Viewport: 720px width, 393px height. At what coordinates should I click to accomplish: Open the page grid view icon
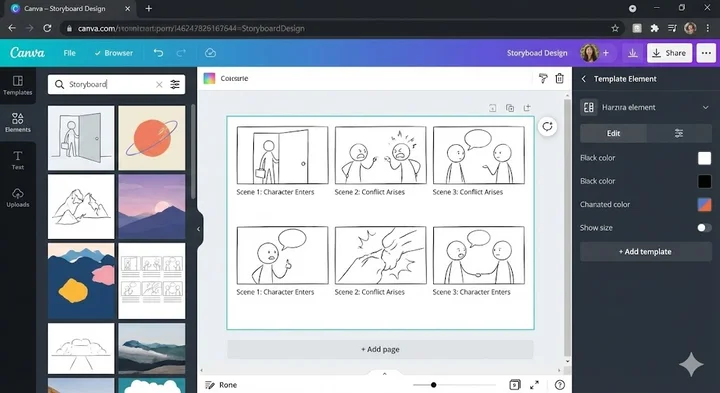515,385
